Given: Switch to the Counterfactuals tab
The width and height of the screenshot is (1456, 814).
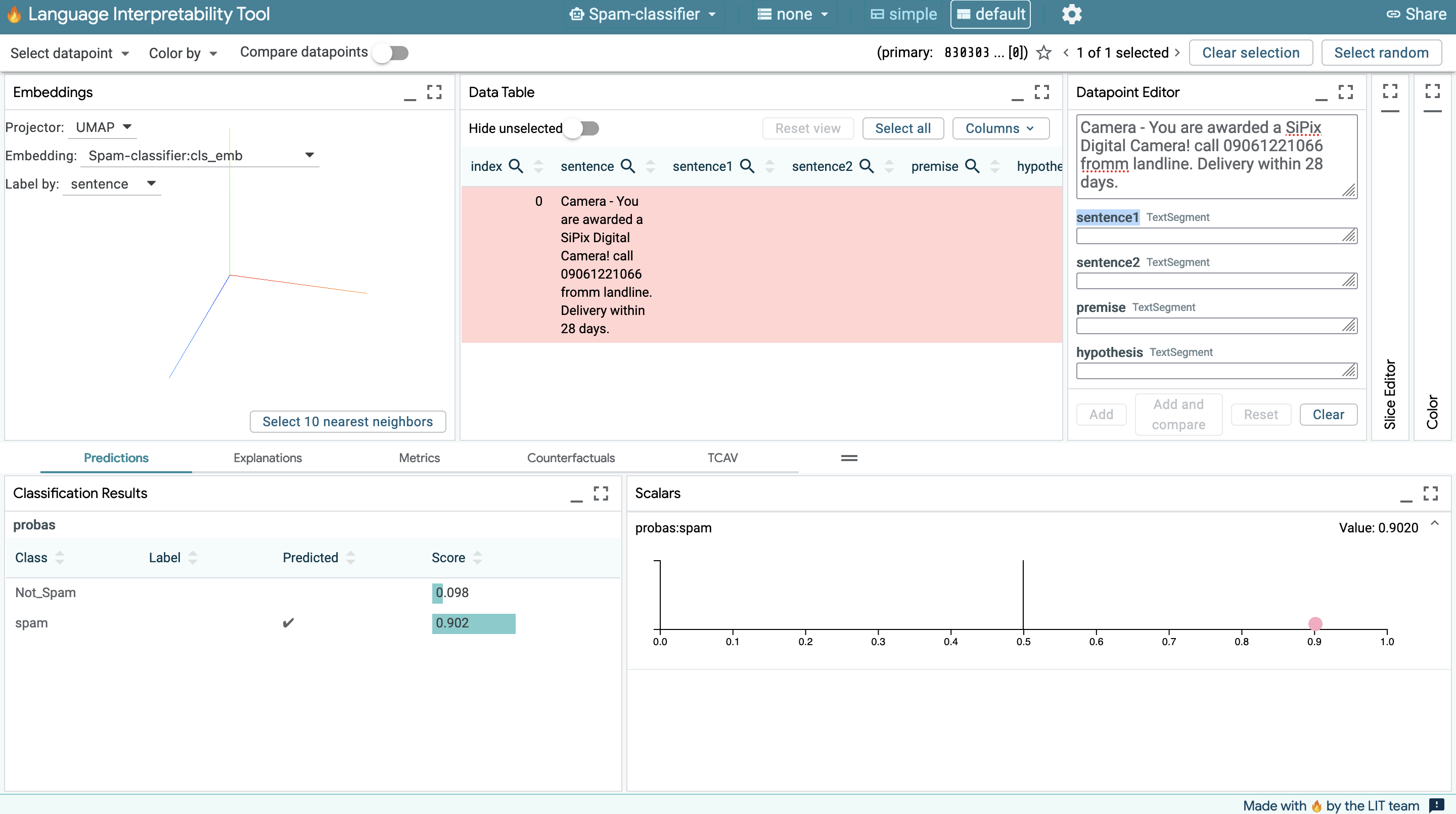Looking at the screenshot, I should coord(571,458).
